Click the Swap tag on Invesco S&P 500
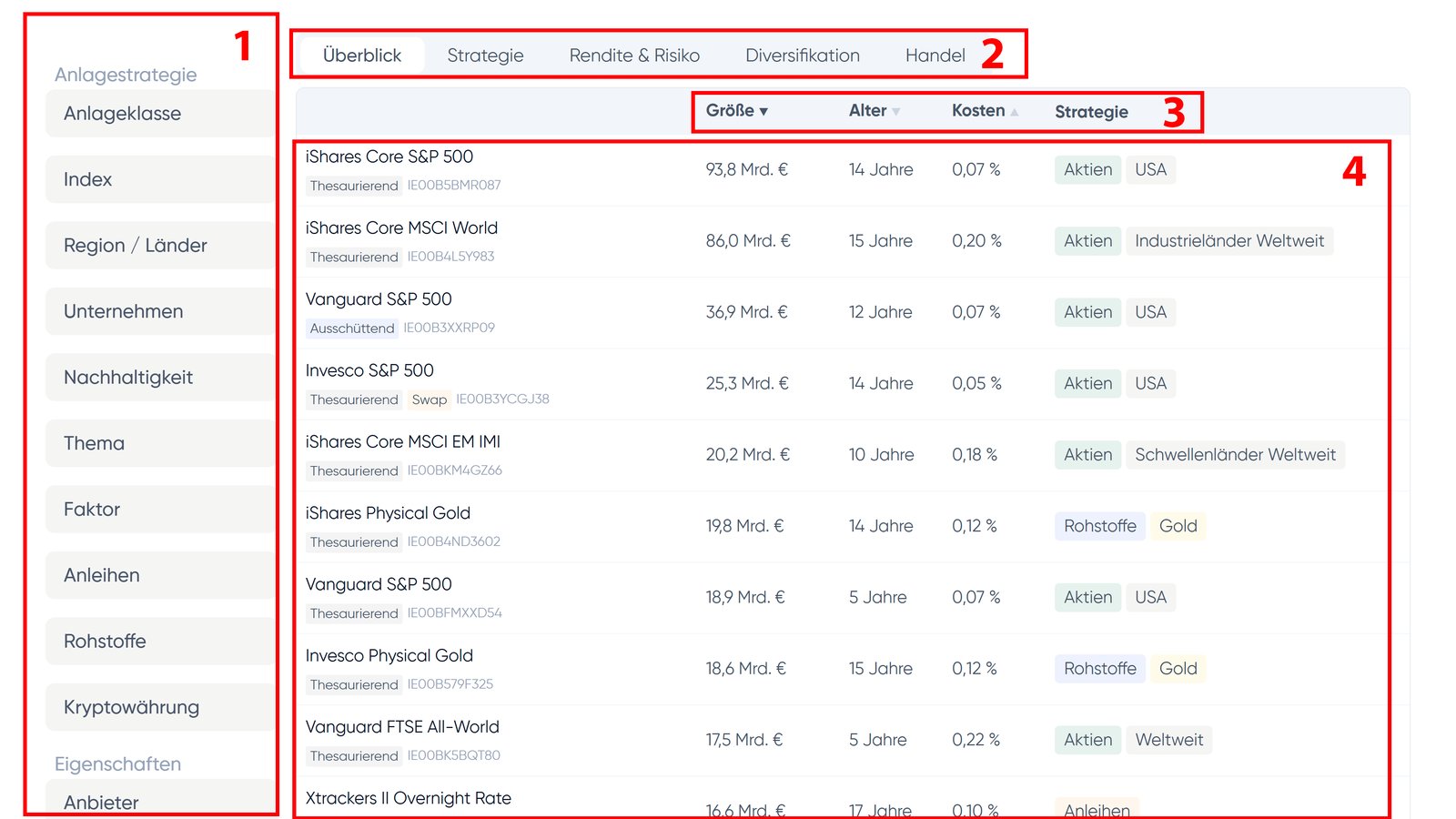The width and height of the screenshot is (1456, 819). tap(429, 399)
